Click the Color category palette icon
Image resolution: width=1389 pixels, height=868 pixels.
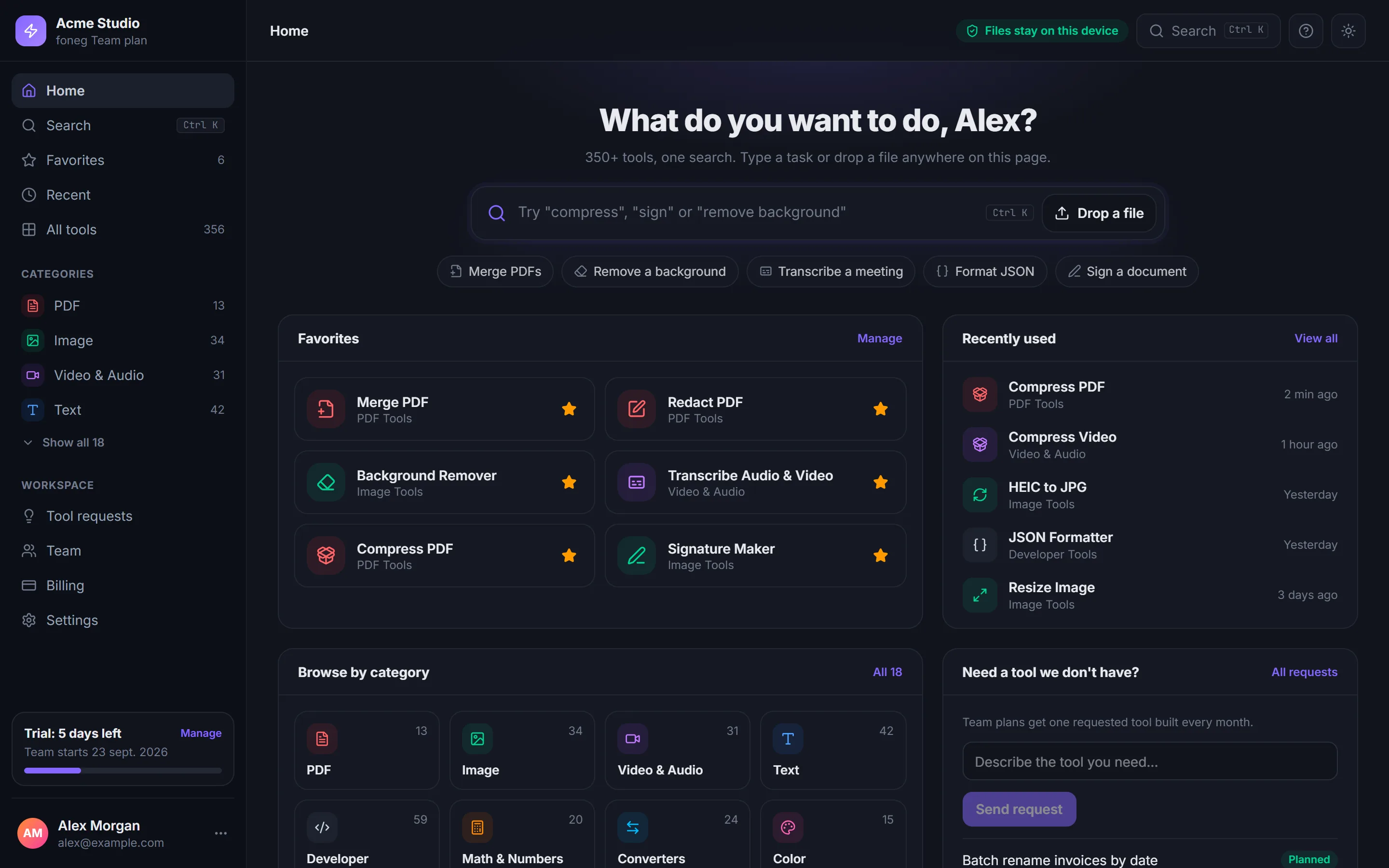(x=788, y=827)
